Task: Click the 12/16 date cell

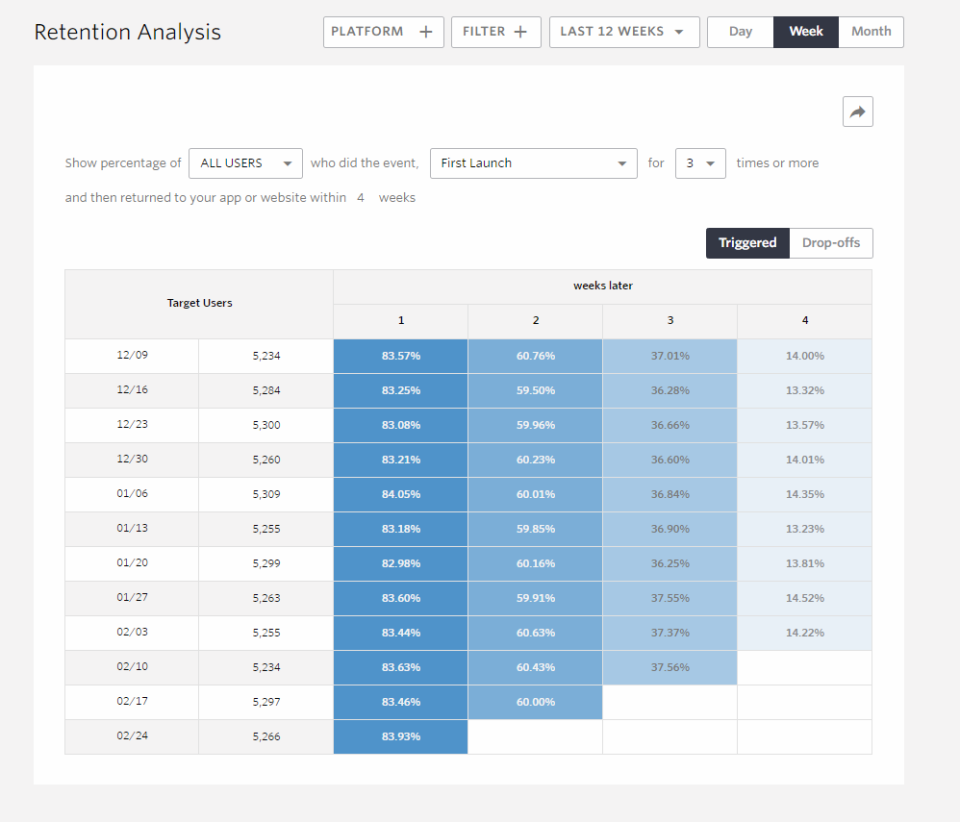Action: [132, 390]
